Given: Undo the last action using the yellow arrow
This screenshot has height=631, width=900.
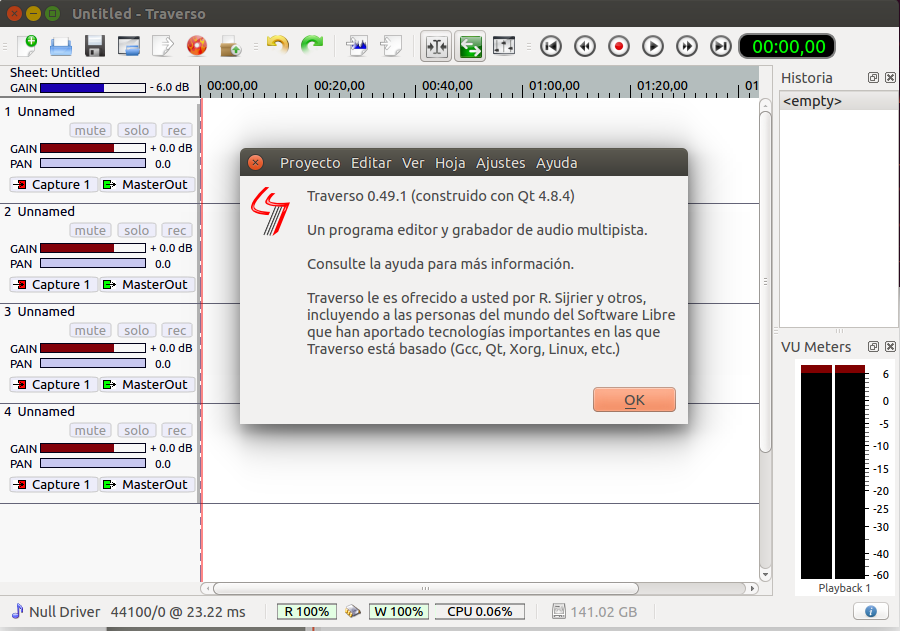Looking at the screenshot, I should [x=278, y=45].
